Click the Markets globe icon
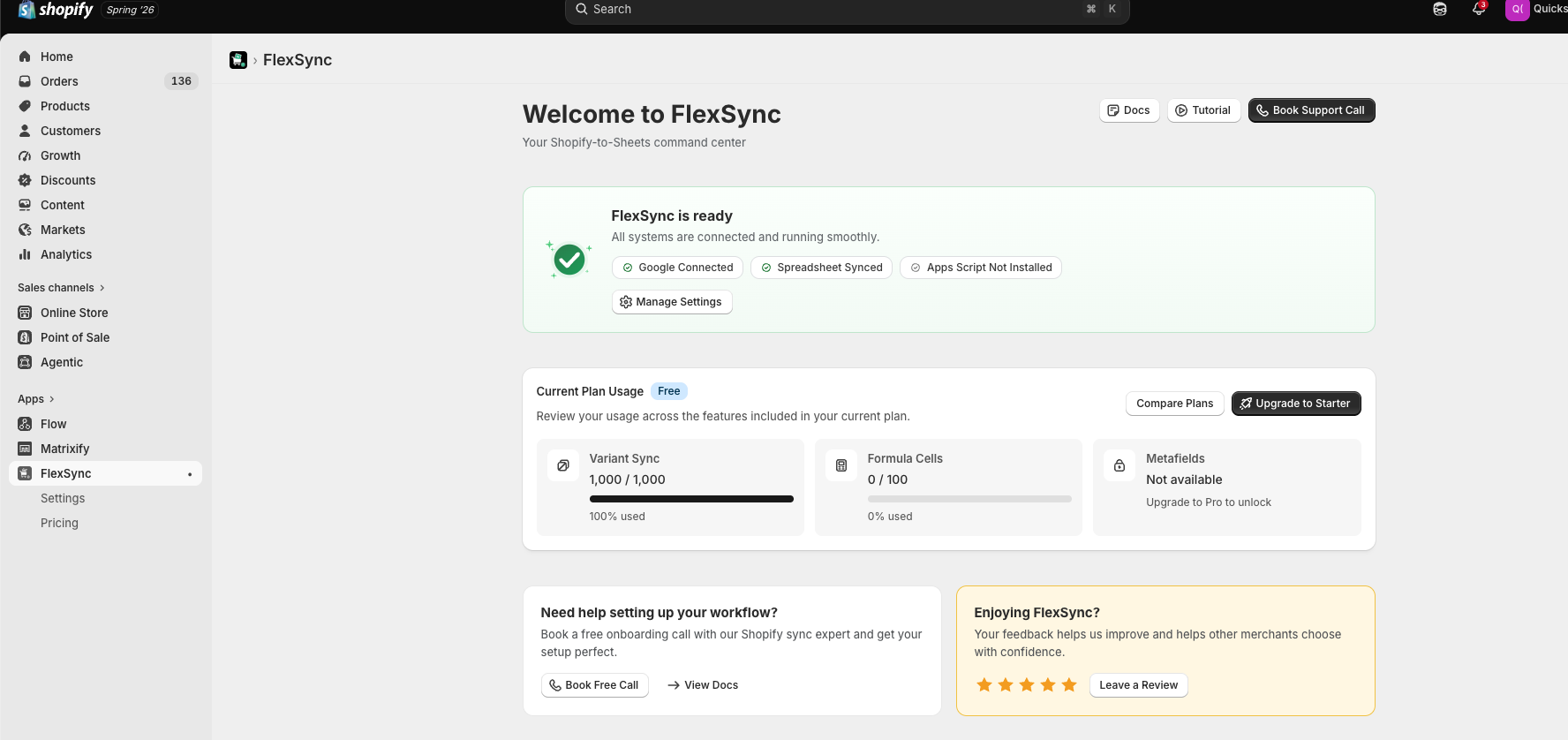This screenshot has width=1568, height=740. coord(25,230)
